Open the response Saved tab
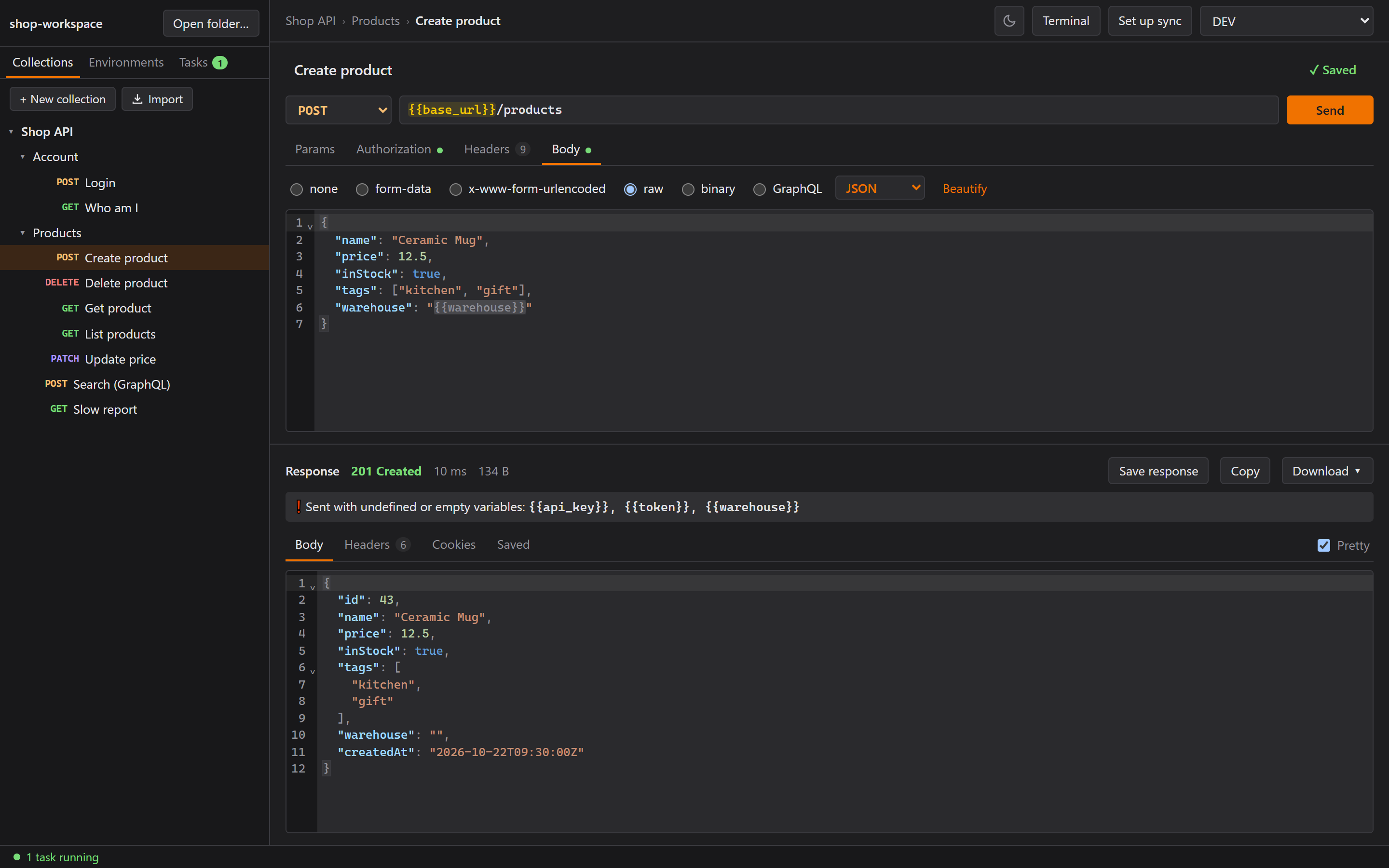Screen dimensions: 1389x868 [x=513, y=544]
